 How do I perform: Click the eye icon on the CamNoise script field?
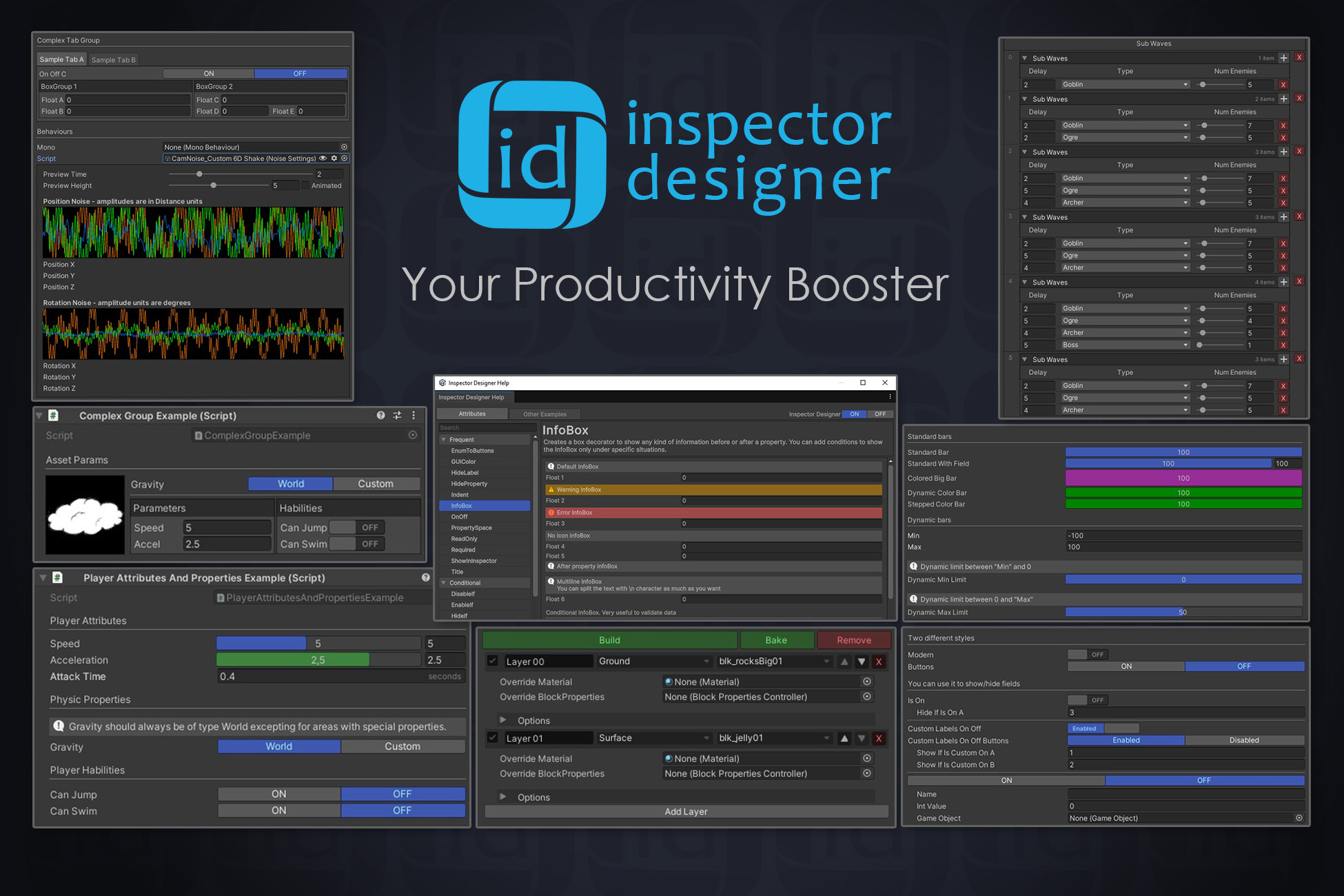click(323, 159)
